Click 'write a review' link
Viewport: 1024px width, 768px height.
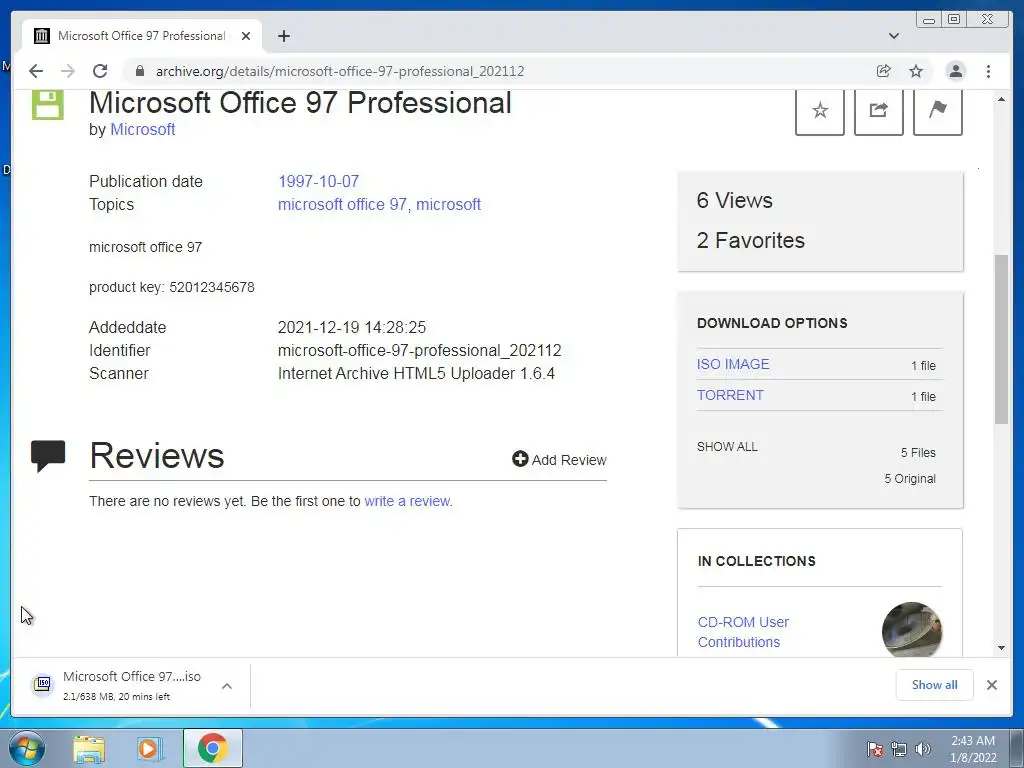pyautogui.click(x=407, y=501)
